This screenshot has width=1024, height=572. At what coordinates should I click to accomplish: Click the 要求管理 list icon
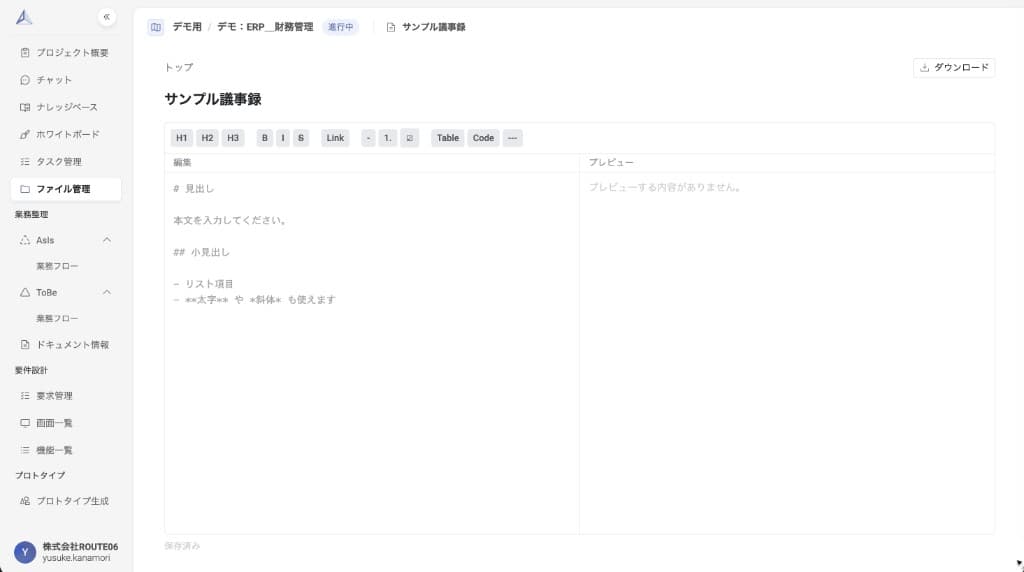click(x=25, y=396)
